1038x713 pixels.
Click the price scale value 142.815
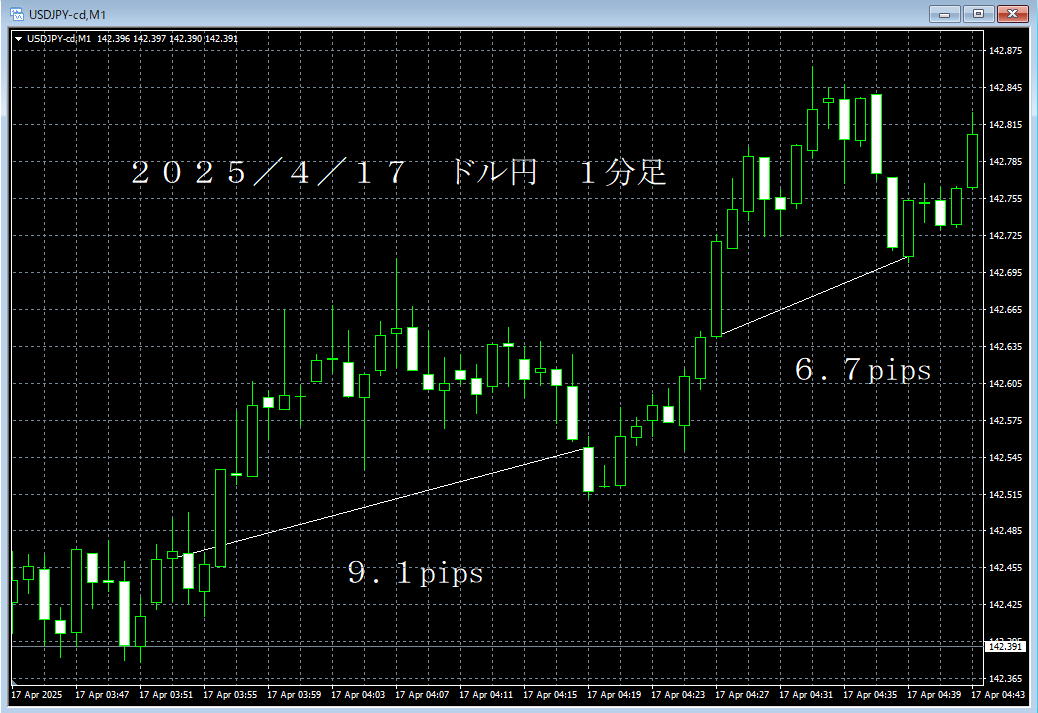[1005, 125]
